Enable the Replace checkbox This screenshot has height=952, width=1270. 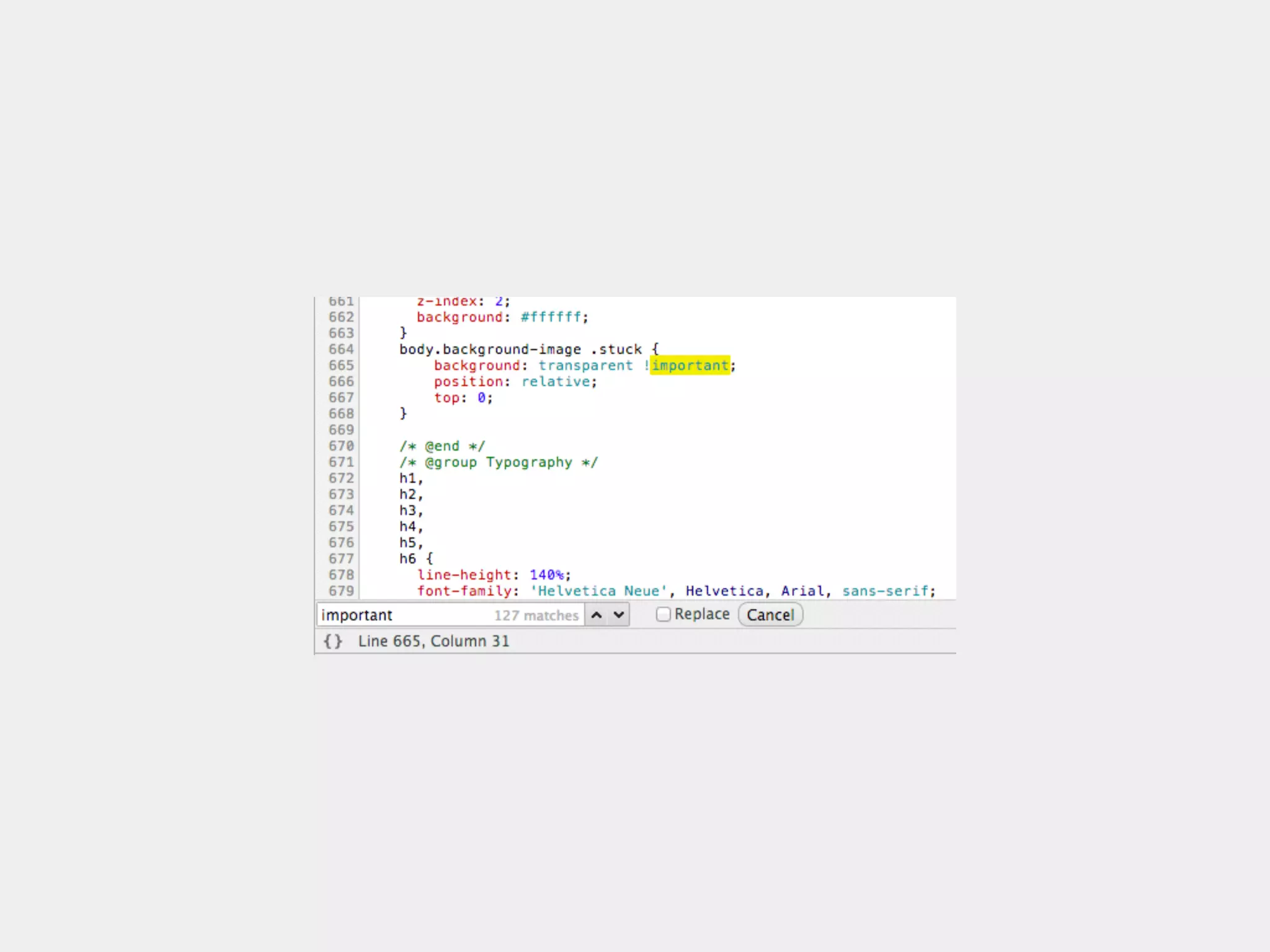663,614
